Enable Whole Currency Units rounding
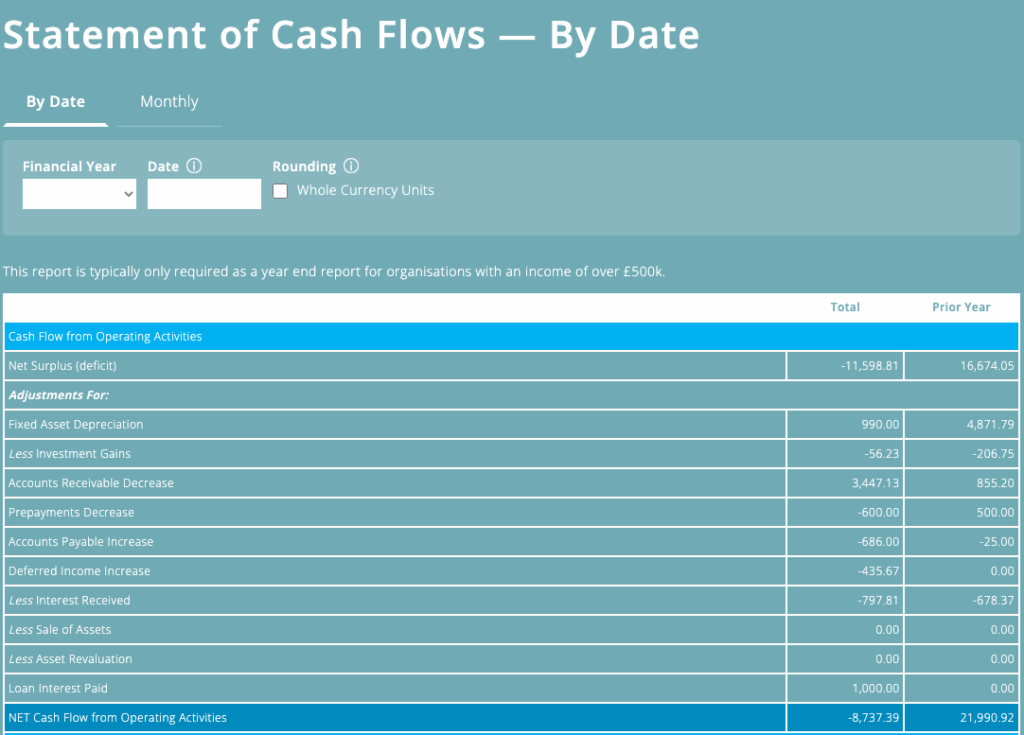Image resolution: width=1024 pixels, height=735 pixels. pyautogui.click(x=280, y=190)
